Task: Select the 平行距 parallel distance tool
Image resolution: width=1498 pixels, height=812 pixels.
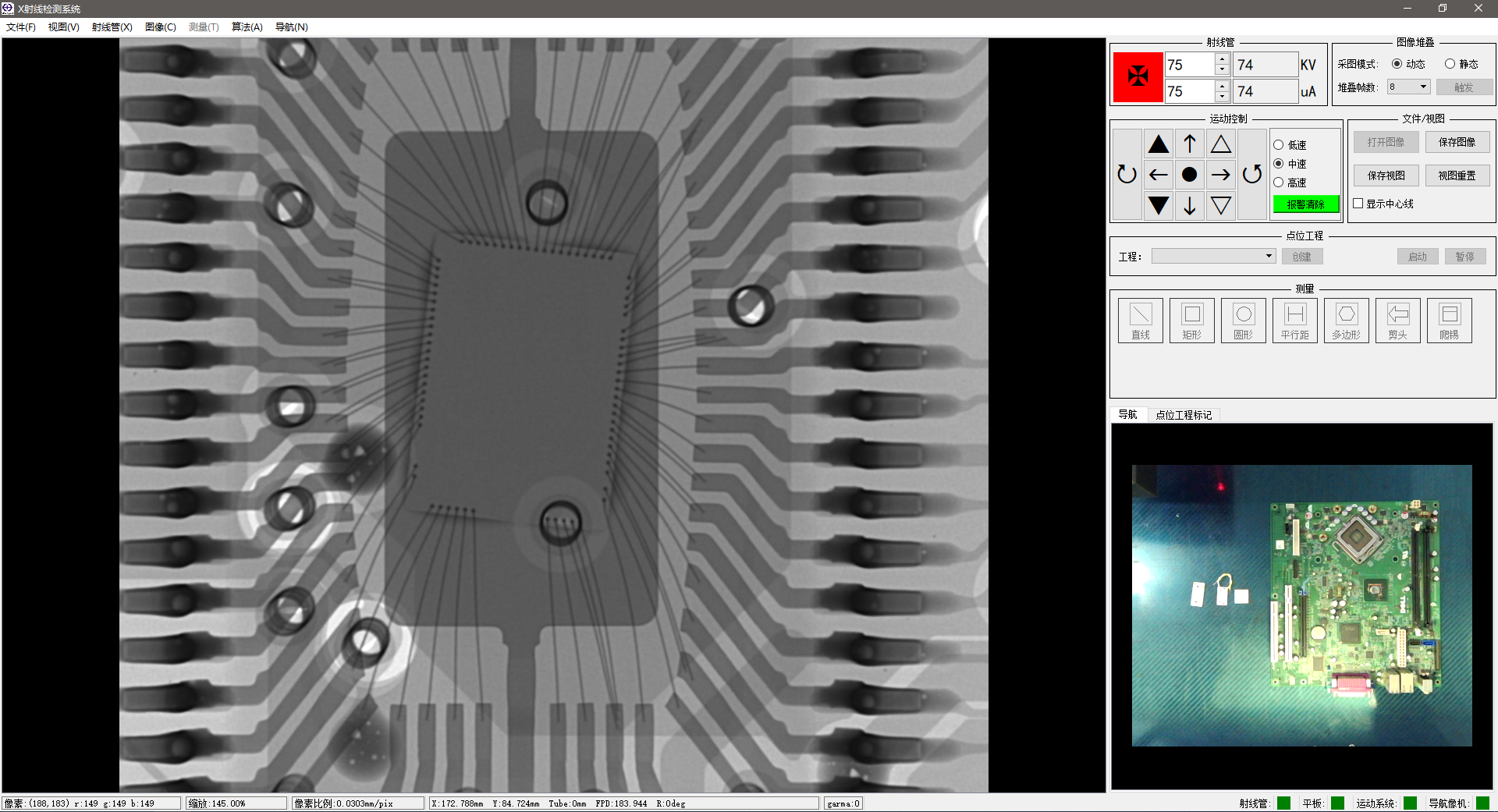Action: click(x=1294, y=321)
